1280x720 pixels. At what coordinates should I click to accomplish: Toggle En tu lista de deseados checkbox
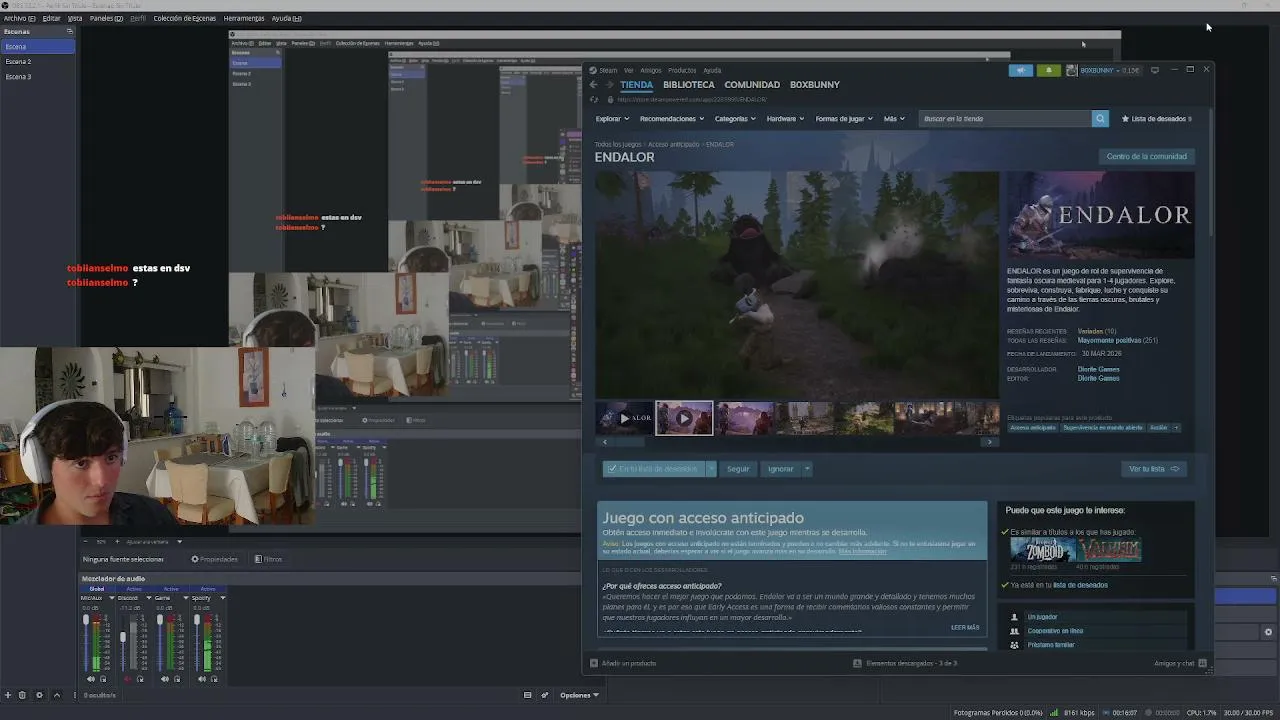(x=655, y=469)
